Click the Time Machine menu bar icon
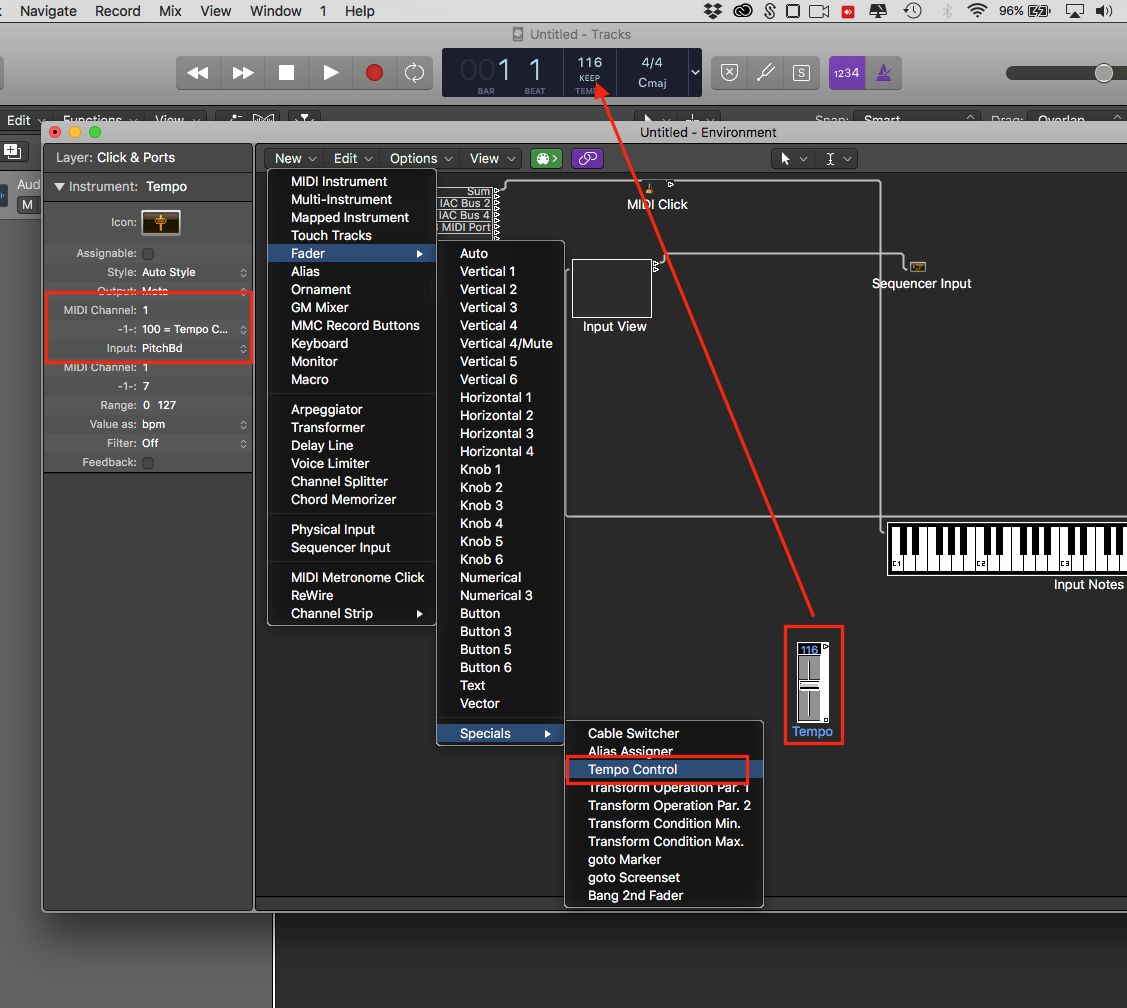The height and width of the screenshot is (1008, 1127). (913, 11)
